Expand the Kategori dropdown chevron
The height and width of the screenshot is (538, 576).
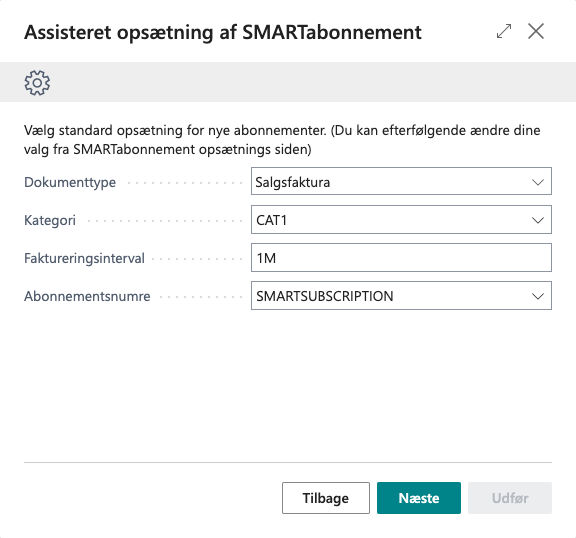[538, 220]
